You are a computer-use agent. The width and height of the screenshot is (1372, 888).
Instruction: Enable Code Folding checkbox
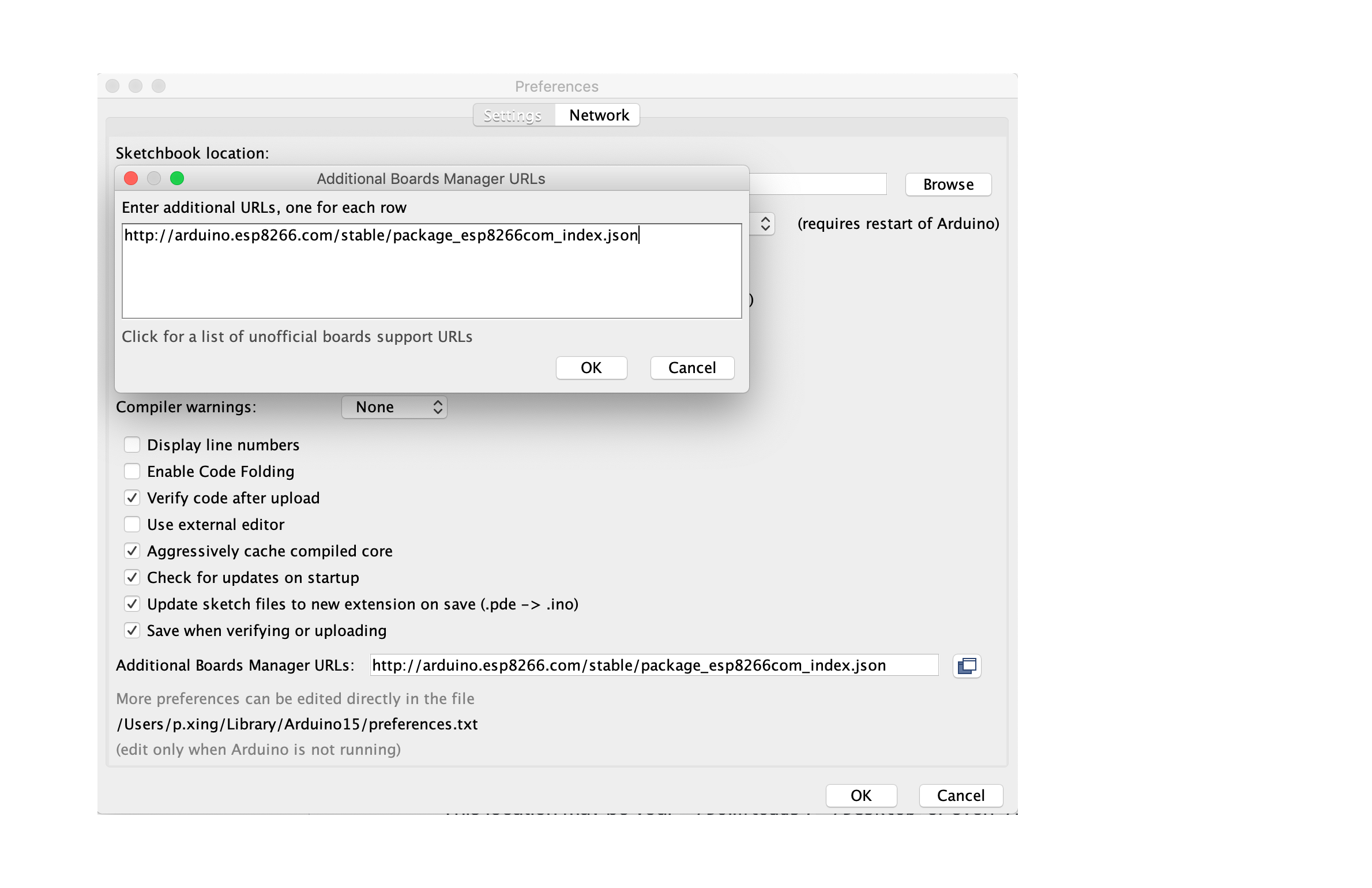click(x=132, y=471)
